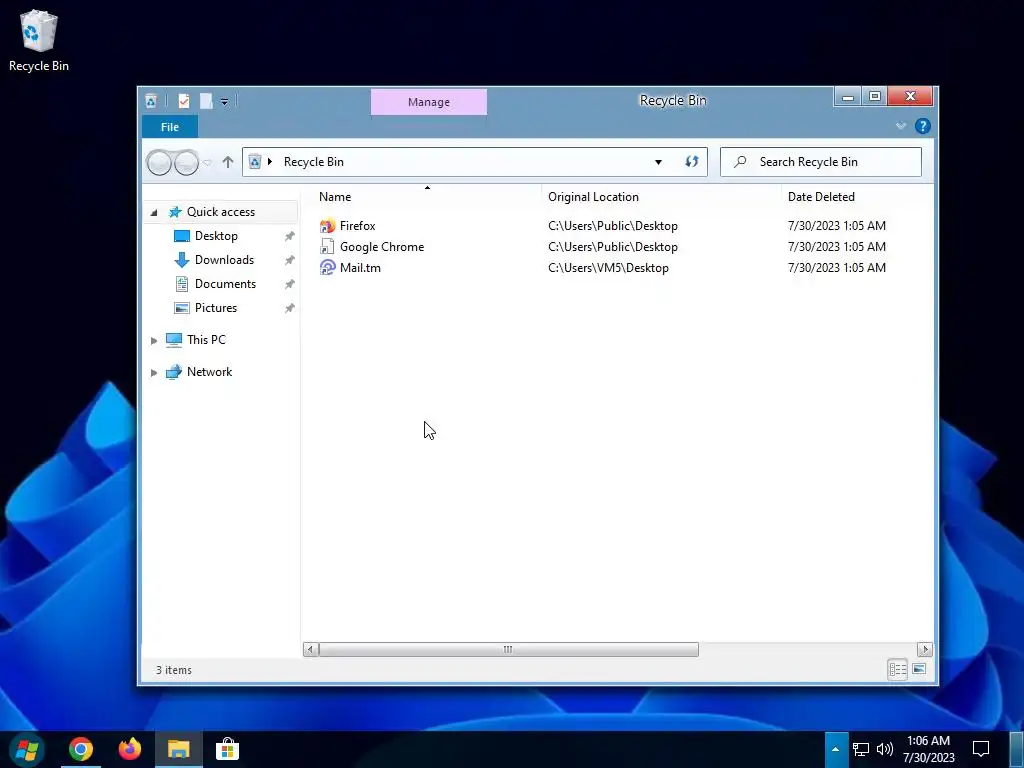
Task: Click the network tray icon
Action: (861, 750)
